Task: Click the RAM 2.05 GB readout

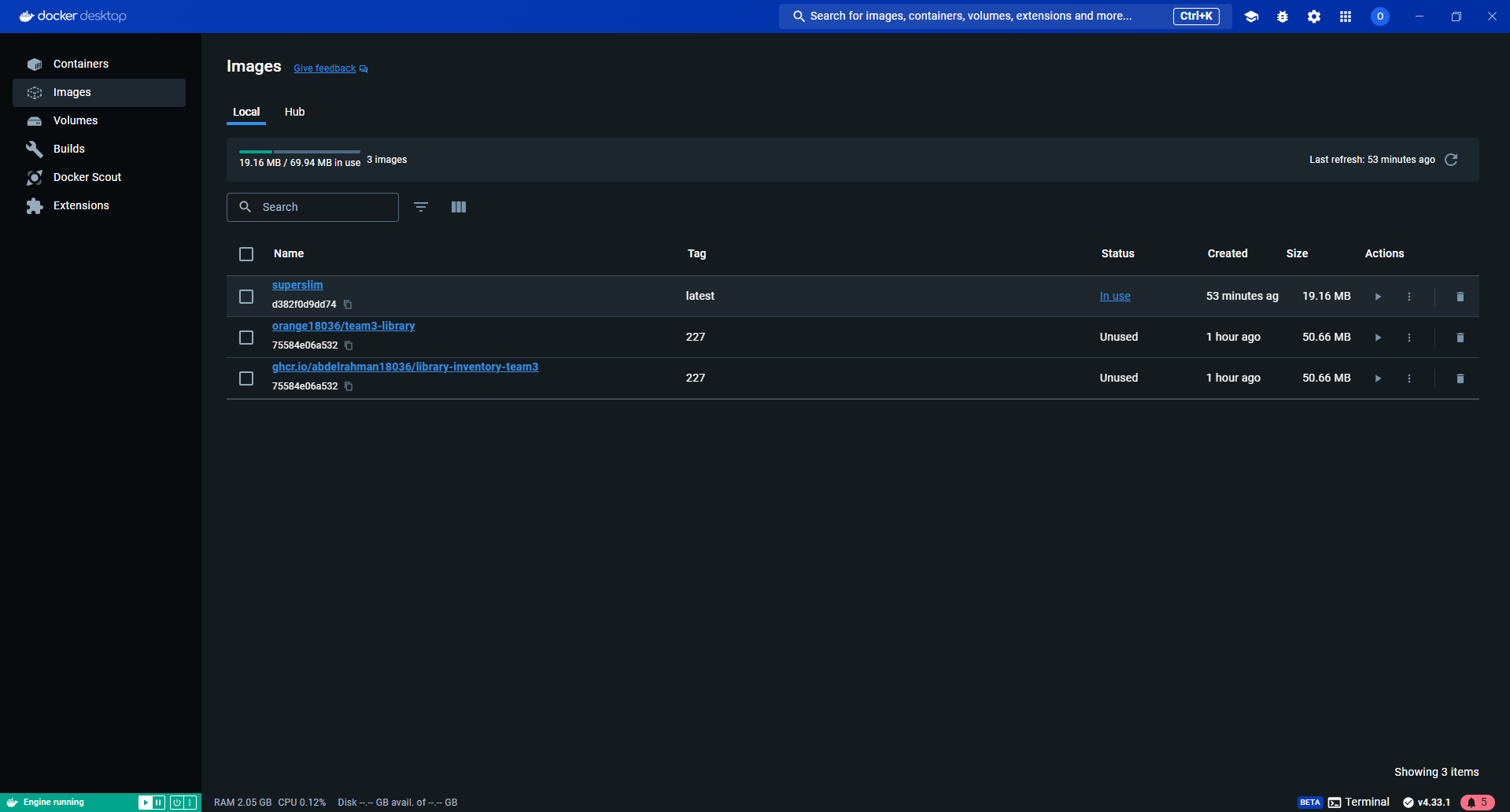Action: [242, 803]
